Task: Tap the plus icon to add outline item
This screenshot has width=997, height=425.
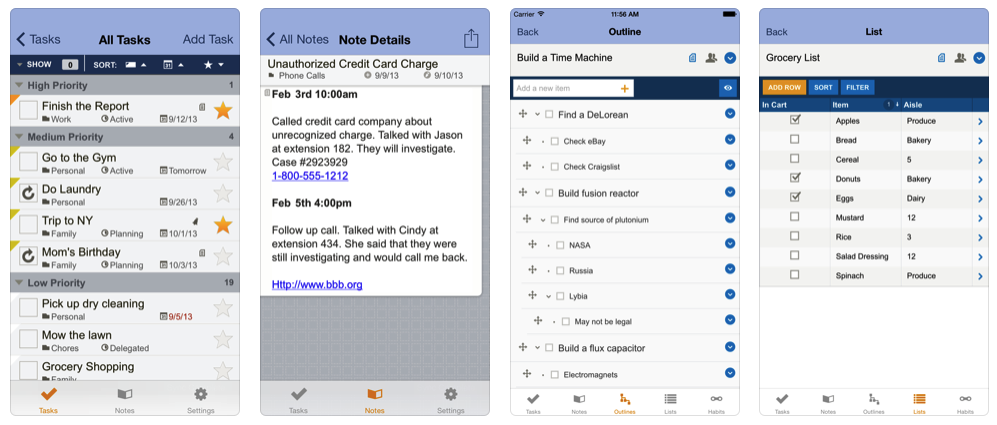Action: [x=624, y=88]
